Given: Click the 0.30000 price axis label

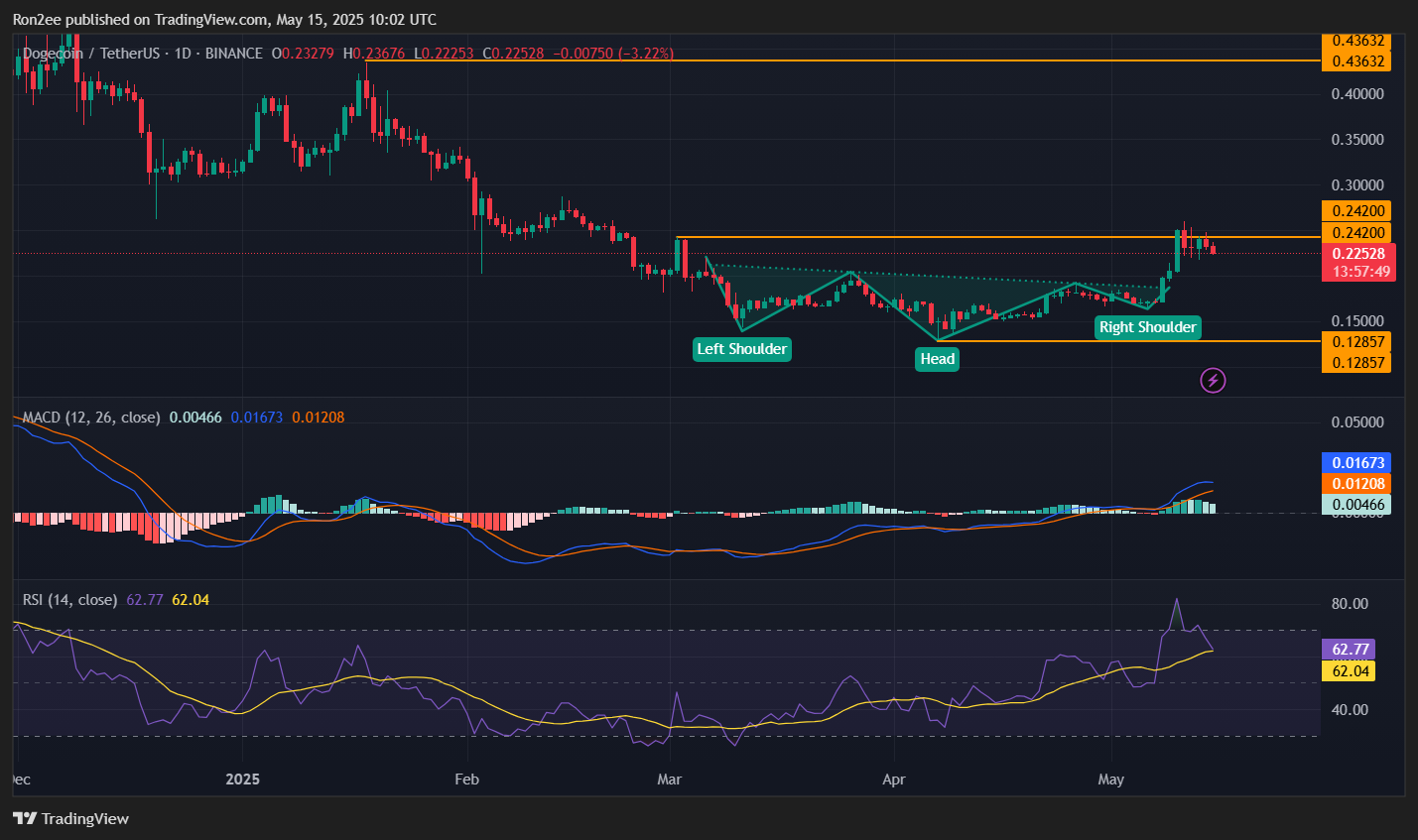Looking at the screenshot, I should pyautogui.click(x=1357, y=185).
